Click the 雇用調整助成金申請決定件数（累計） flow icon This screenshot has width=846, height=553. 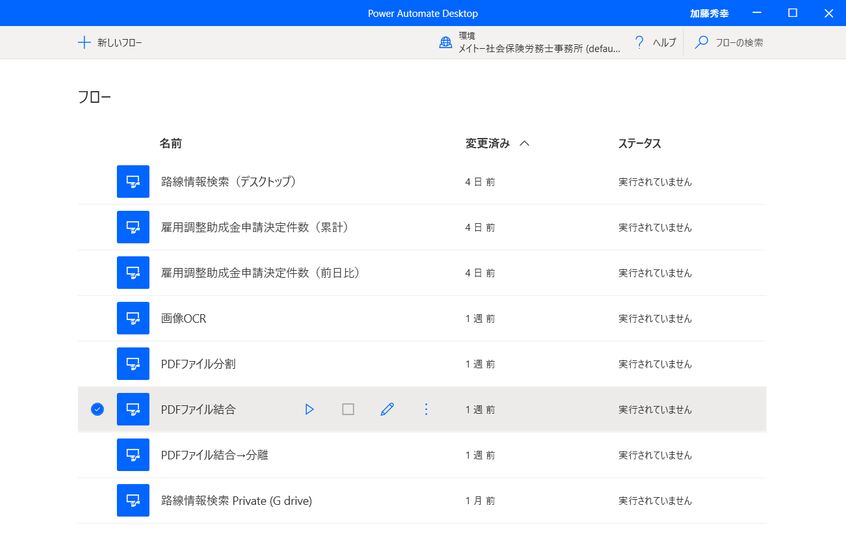click(133, 227)
